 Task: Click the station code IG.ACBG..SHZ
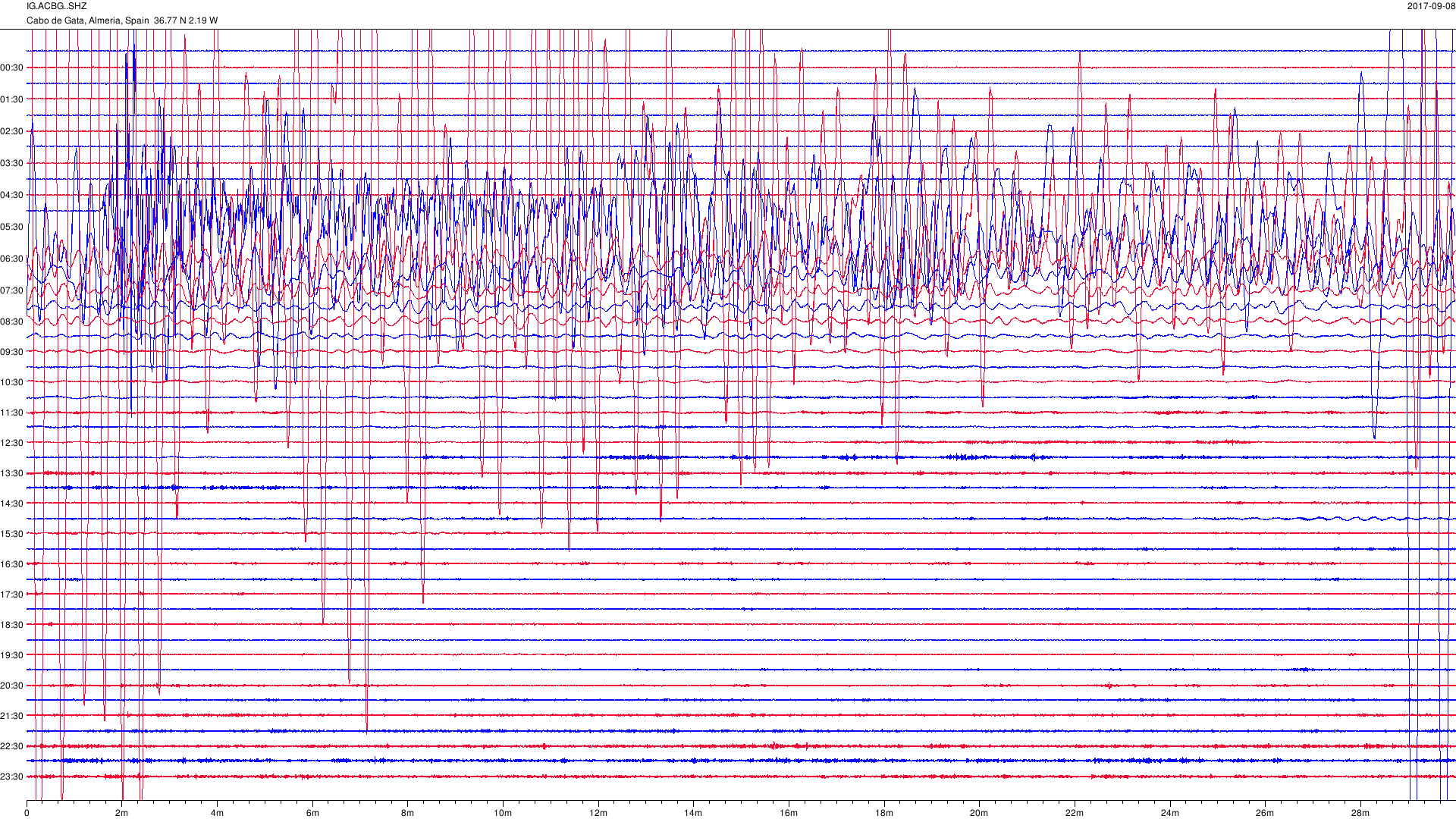click(x=57, y=6)
